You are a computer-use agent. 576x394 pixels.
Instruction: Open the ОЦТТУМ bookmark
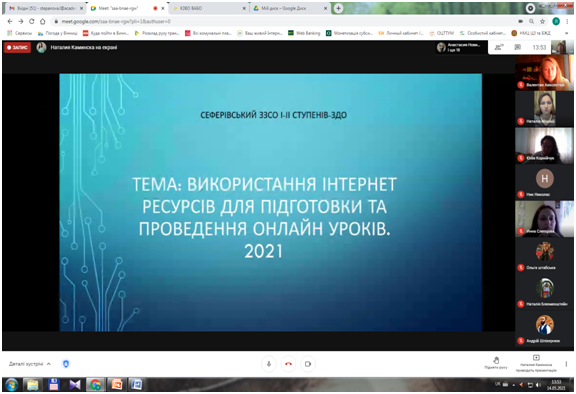(442, 33)
